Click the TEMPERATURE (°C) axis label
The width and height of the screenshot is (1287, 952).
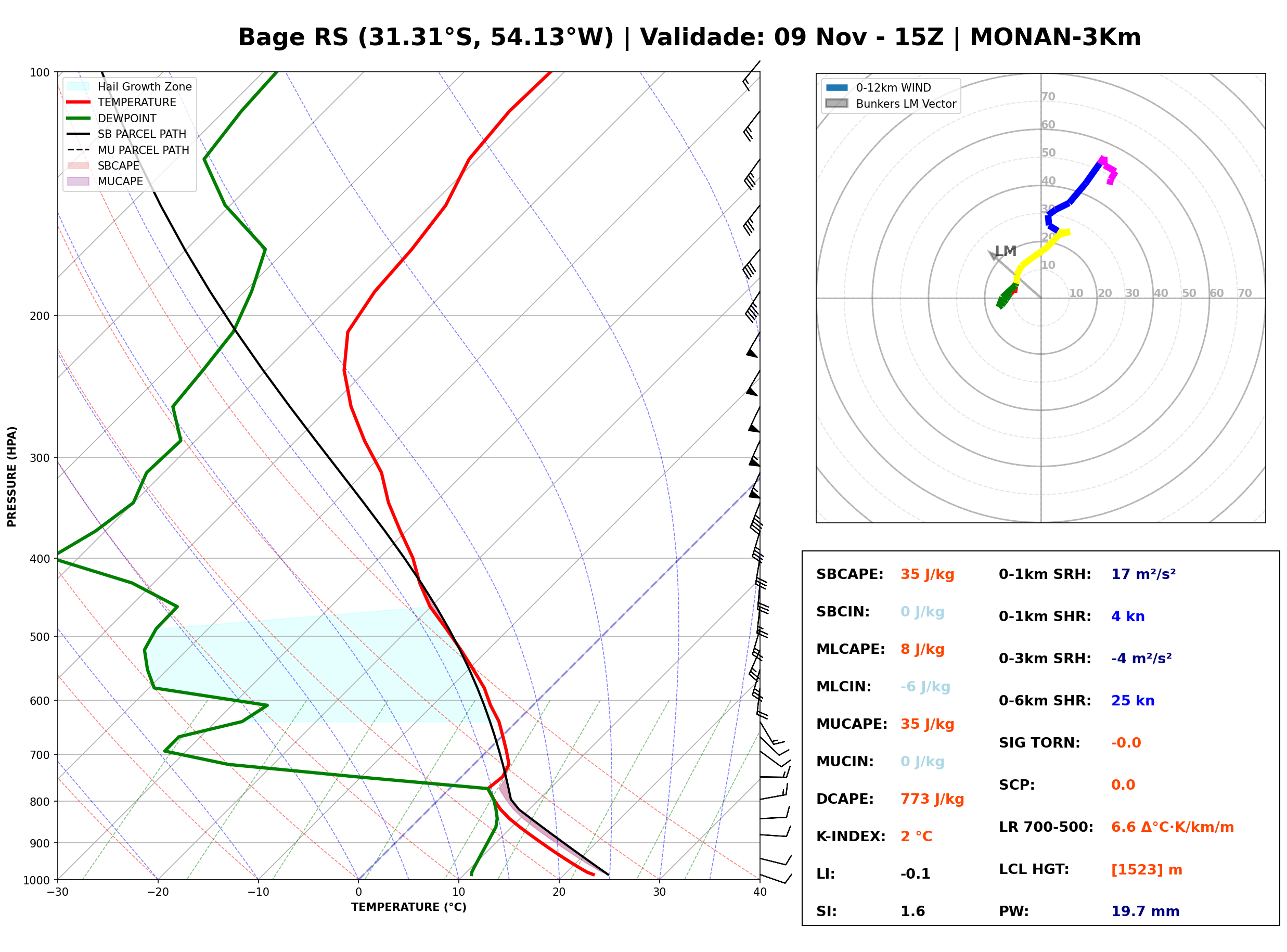click(x=408, y=907)
